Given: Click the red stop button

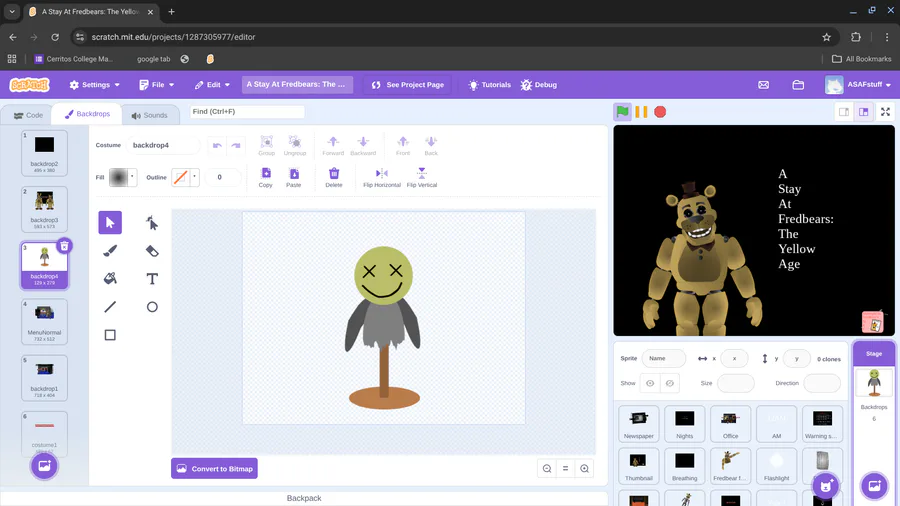Looking at the screenshot, I should tap(660, 112).
